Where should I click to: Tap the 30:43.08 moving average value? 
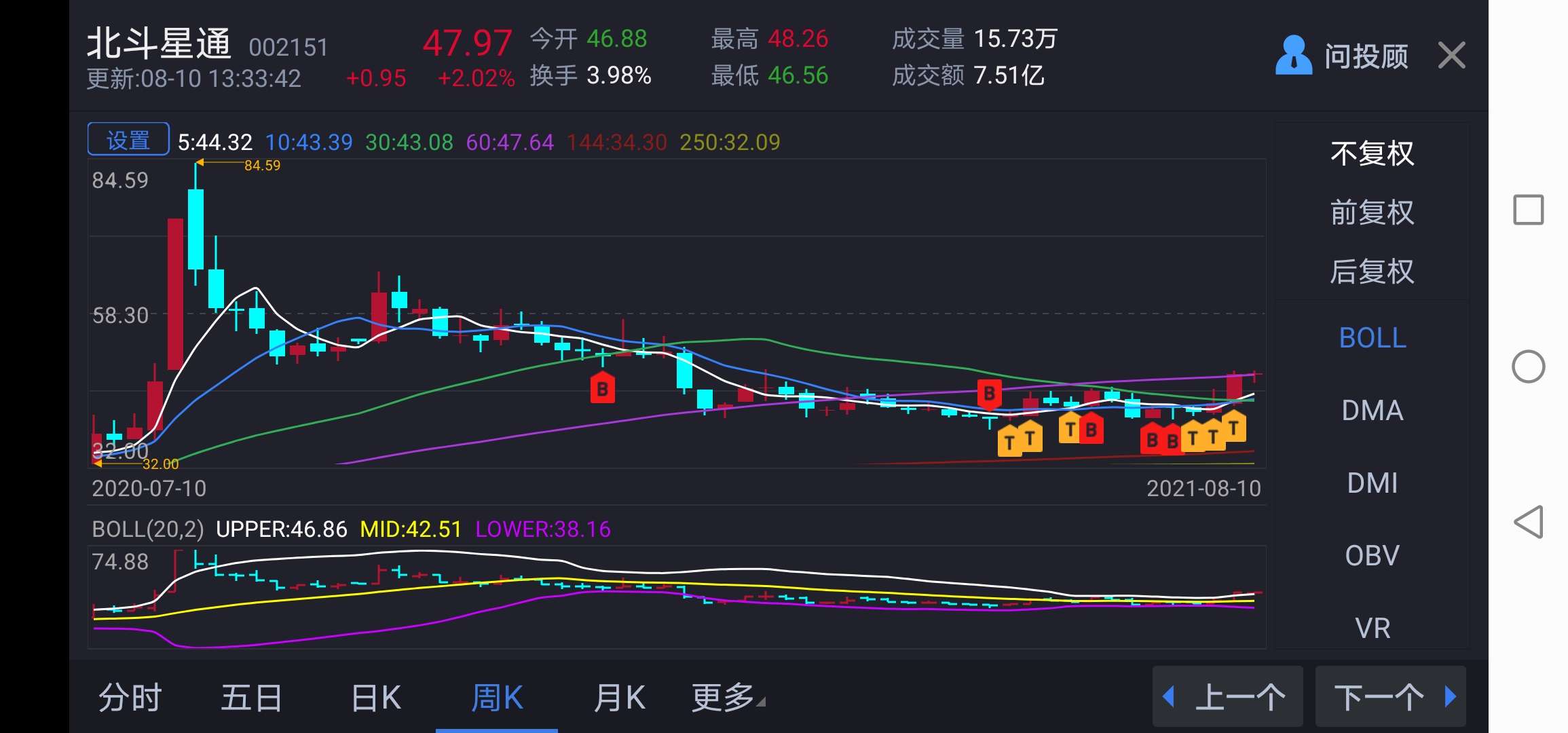409,143
